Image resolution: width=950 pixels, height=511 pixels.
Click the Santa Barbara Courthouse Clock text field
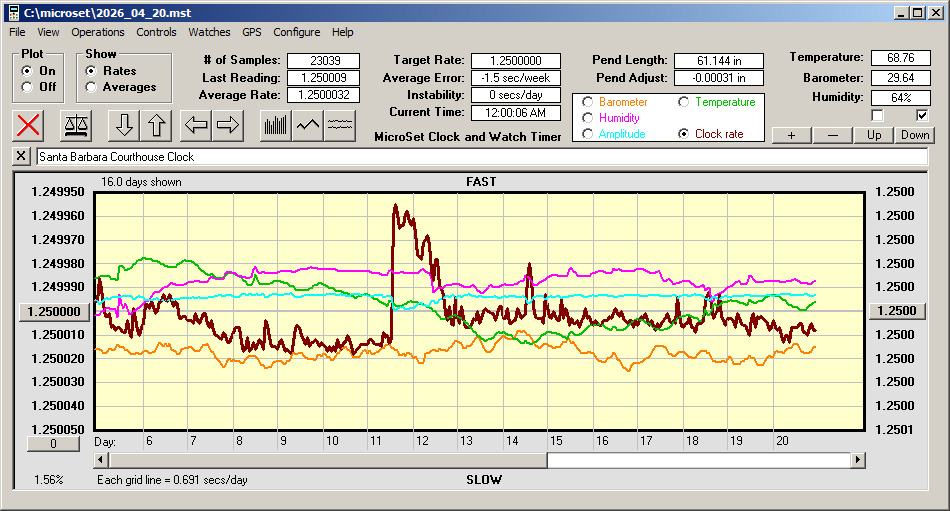click(x=480, y=157)
